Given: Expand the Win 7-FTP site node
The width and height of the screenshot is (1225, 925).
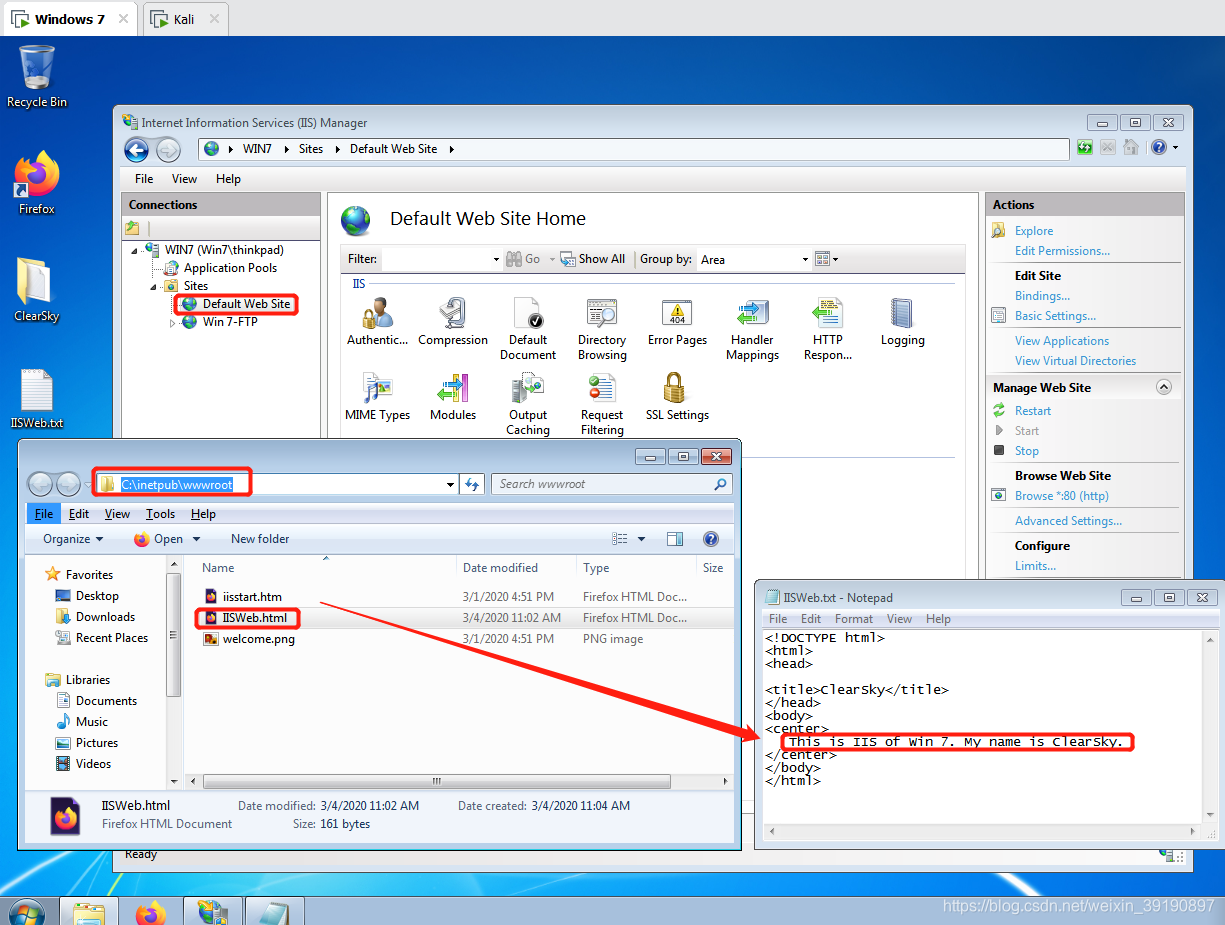Looking at the screenshot, I should point(172,322).
